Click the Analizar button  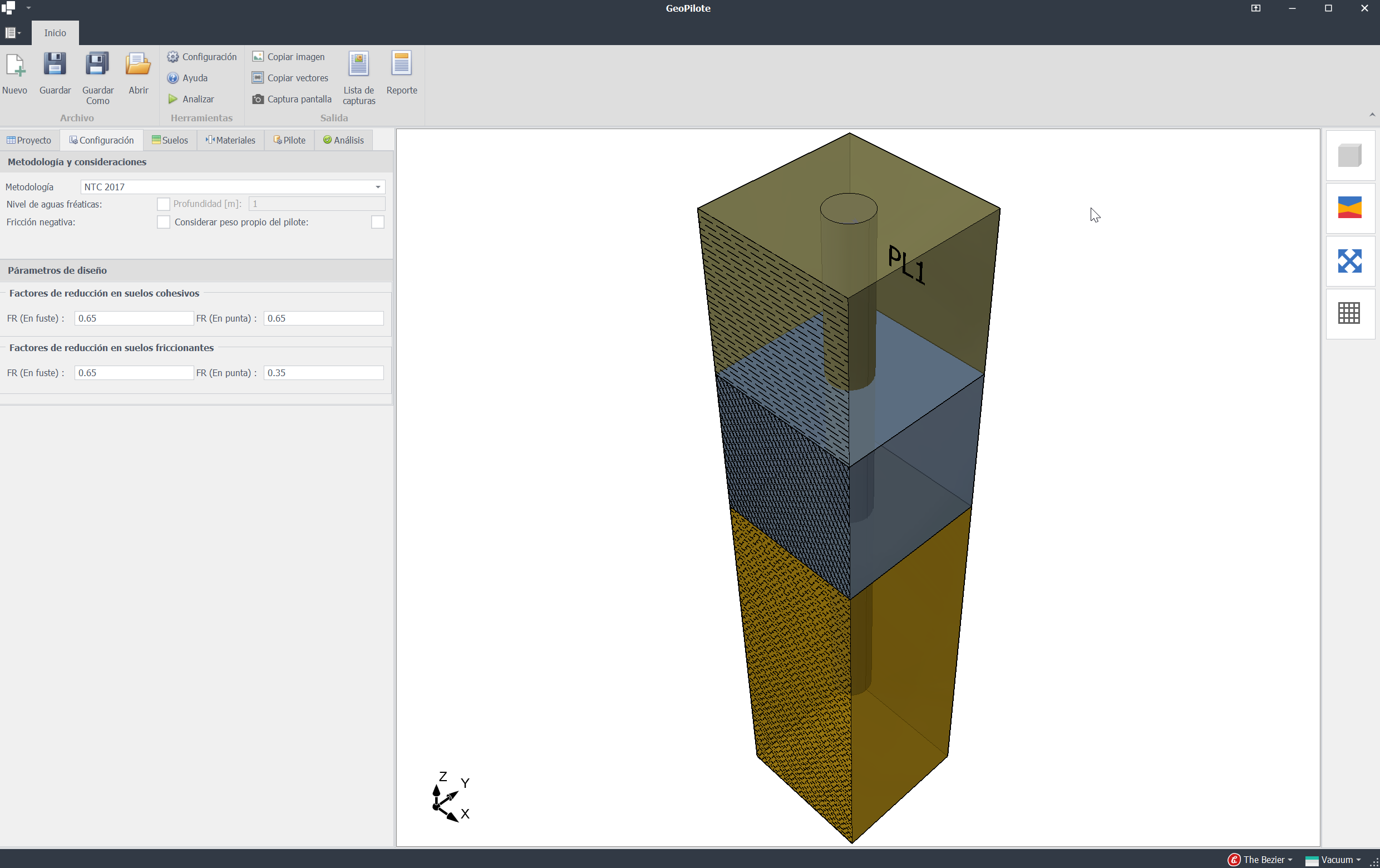click(x=191, y=99)
